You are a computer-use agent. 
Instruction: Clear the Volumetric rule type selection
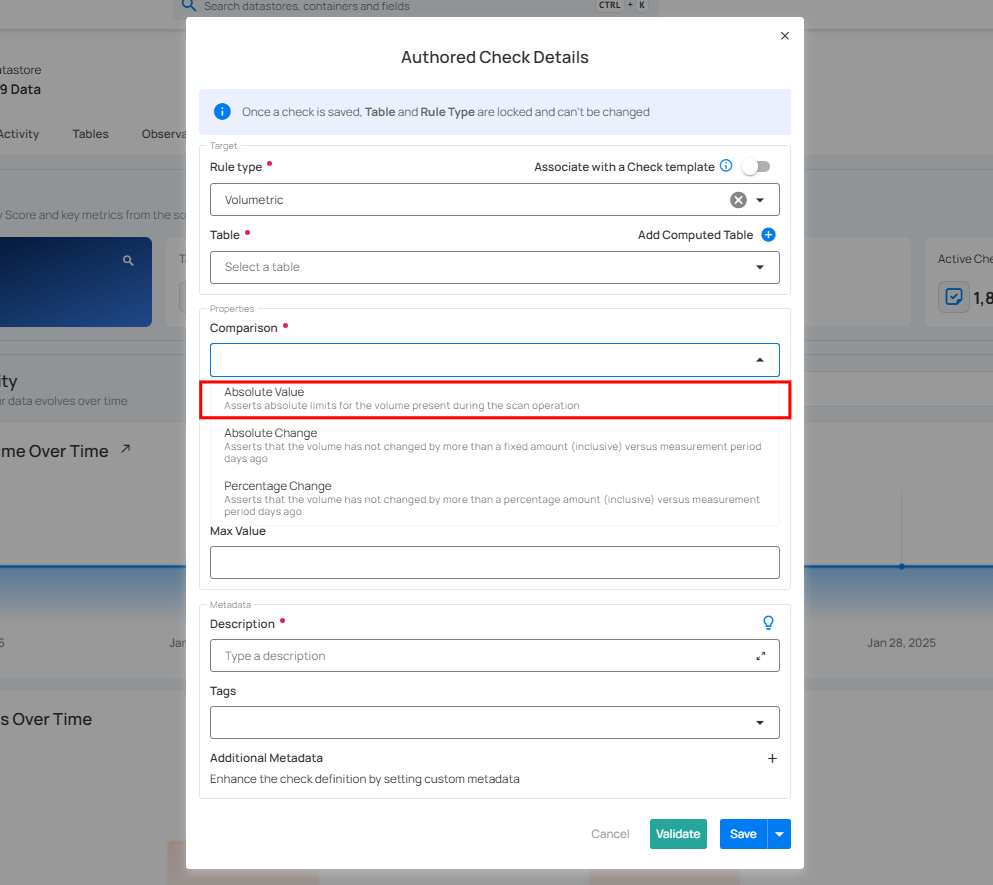coord(738,200)
